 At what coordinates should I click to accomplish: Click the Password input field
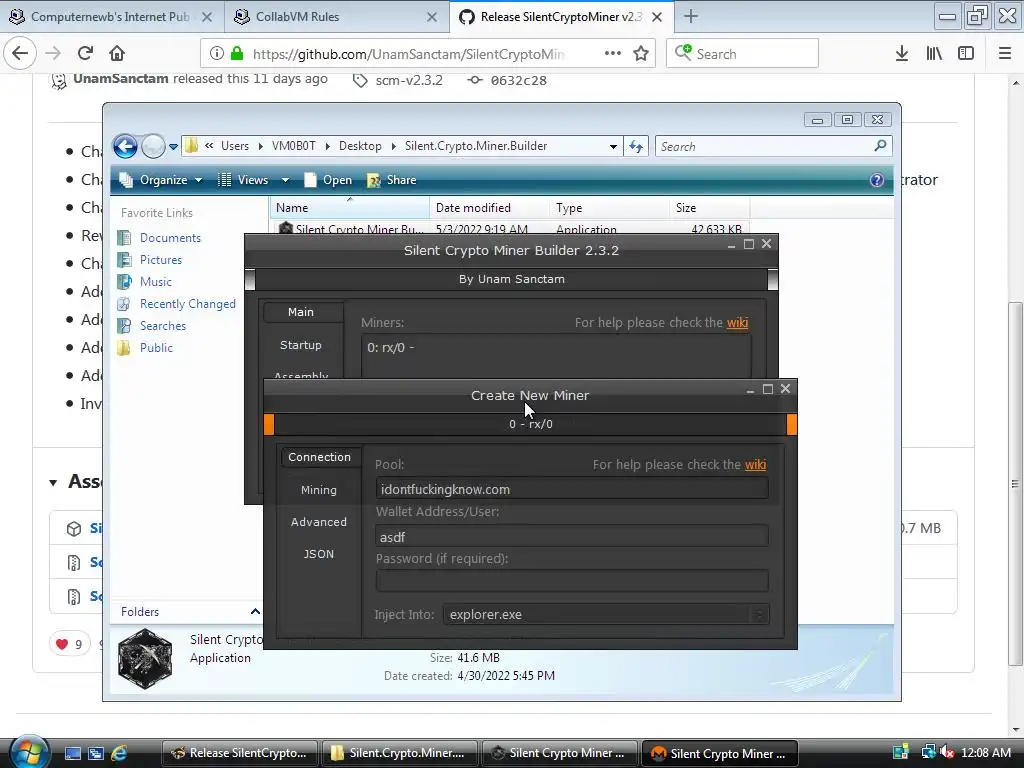pos(572,580)
